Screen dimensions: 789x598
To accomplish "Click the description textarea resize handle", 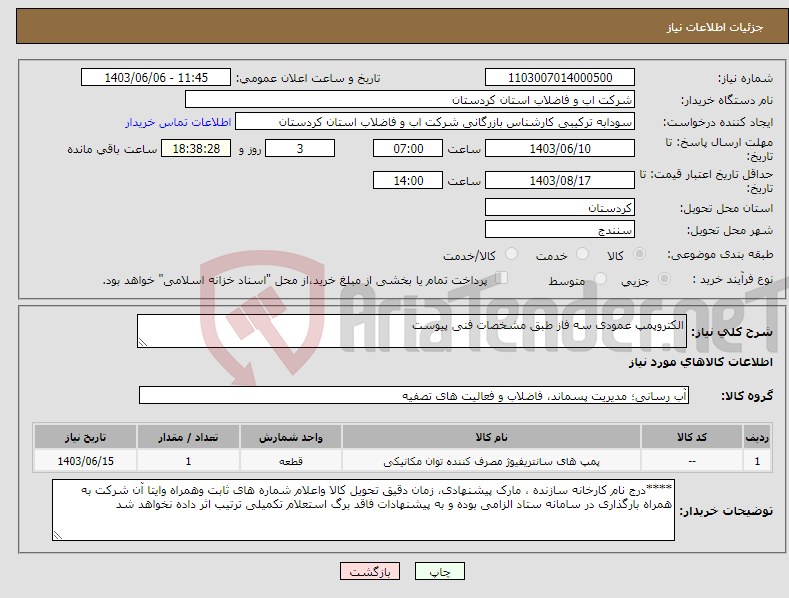I will coord(143,342).
